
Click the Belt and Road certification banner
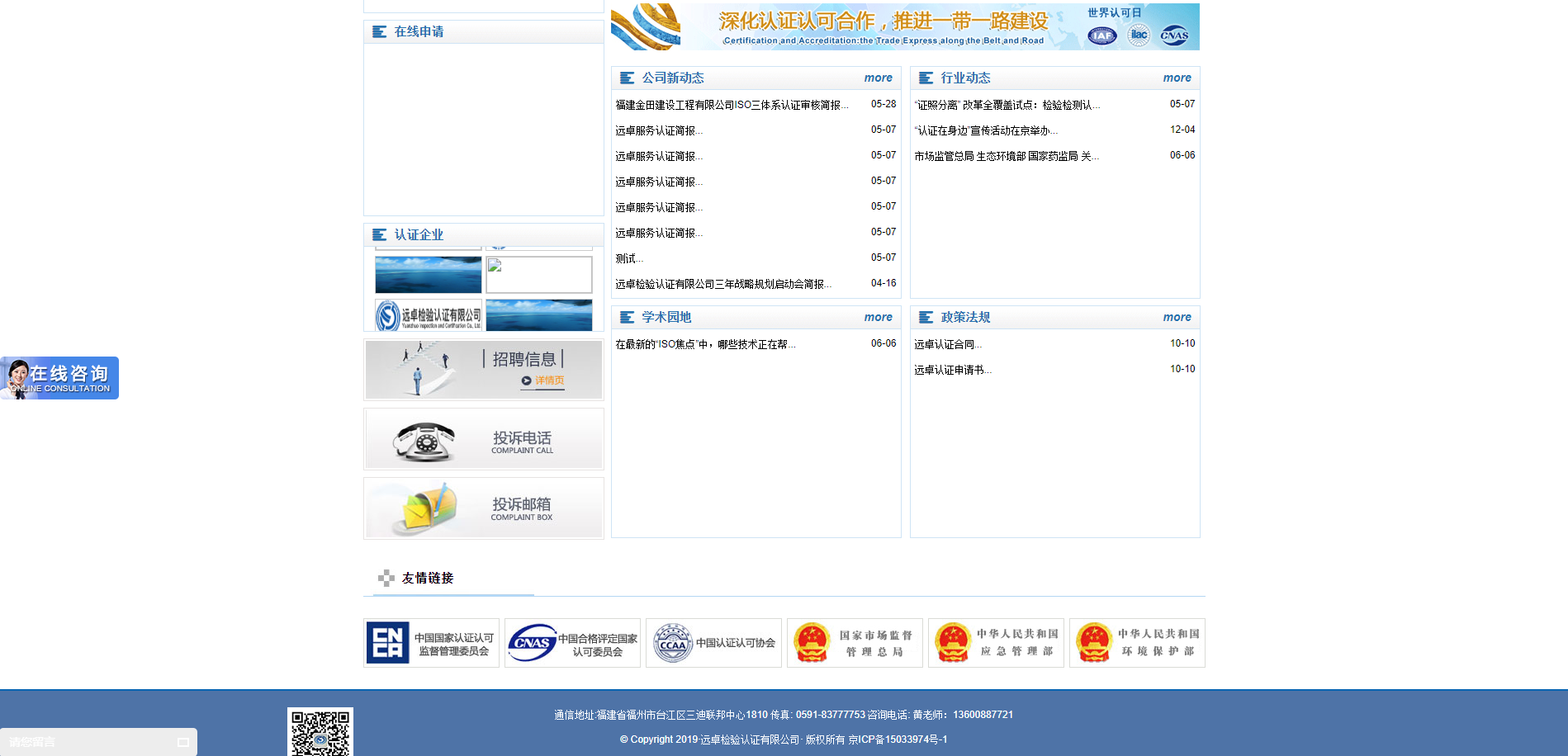coord(905,26)
